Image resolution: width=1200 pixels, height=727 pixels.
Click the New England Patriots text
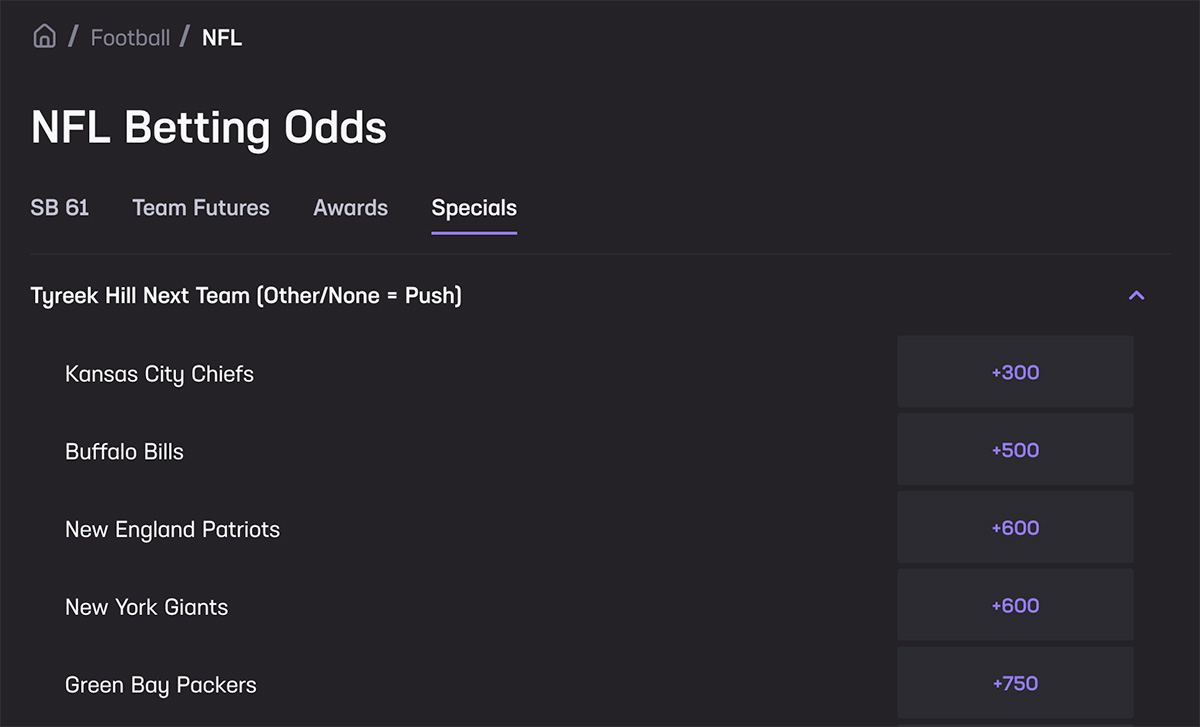click(x=172, y=529)
